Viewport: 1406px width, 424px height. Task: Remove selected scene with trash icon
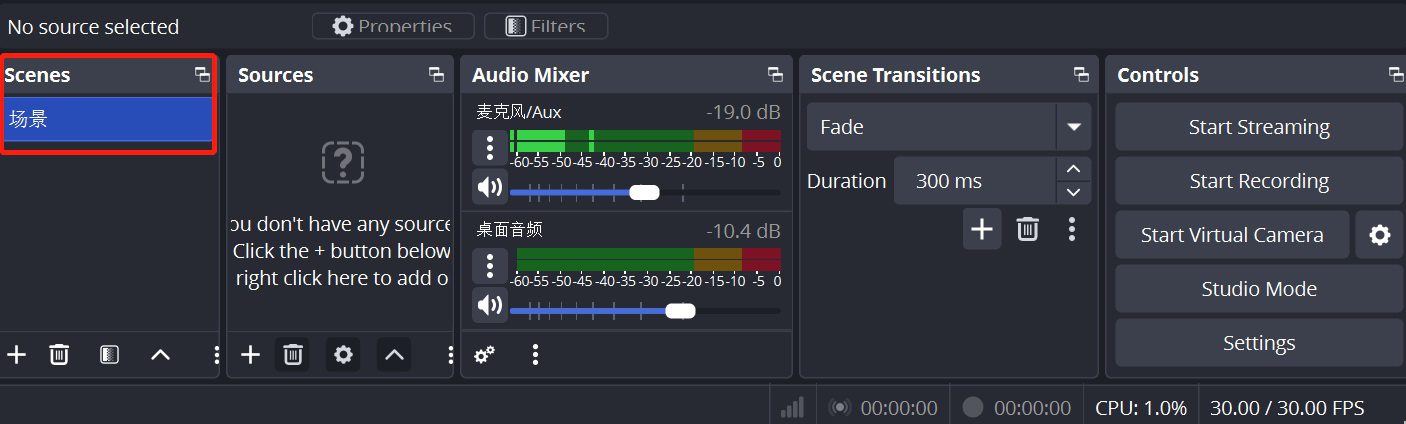click(x=60, y=355)
